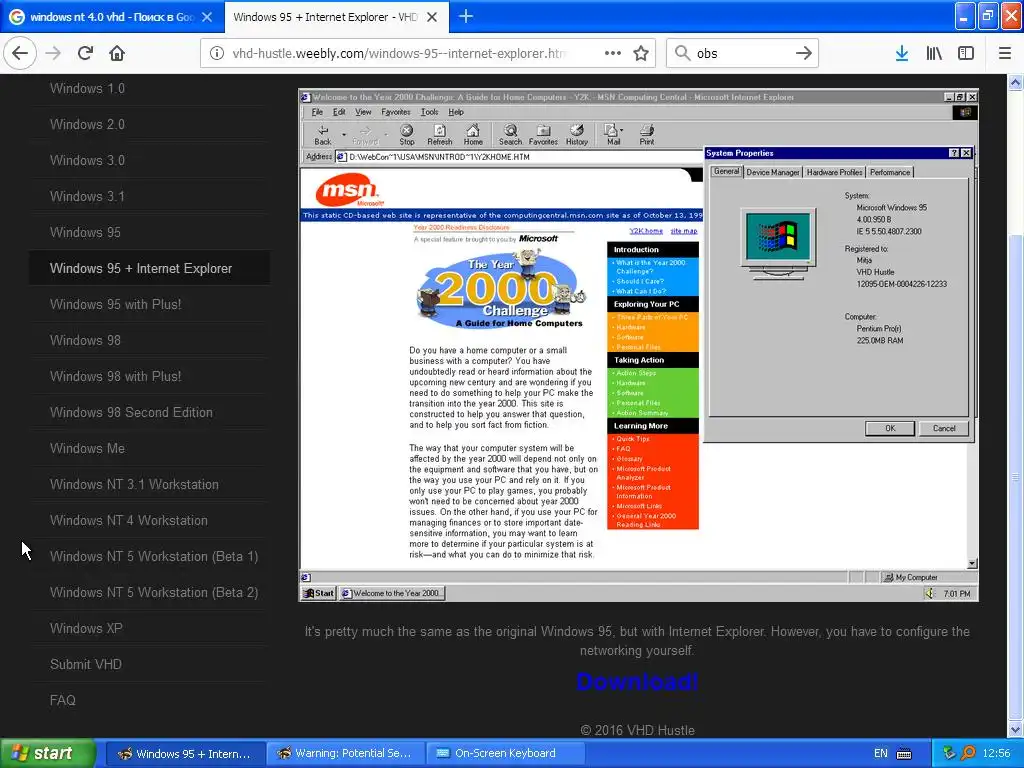Image resolution: width=1024 pixels, height=768 pixels.
Task: Open the Windows 3.0 page
Action: click(x=88, y=160)
